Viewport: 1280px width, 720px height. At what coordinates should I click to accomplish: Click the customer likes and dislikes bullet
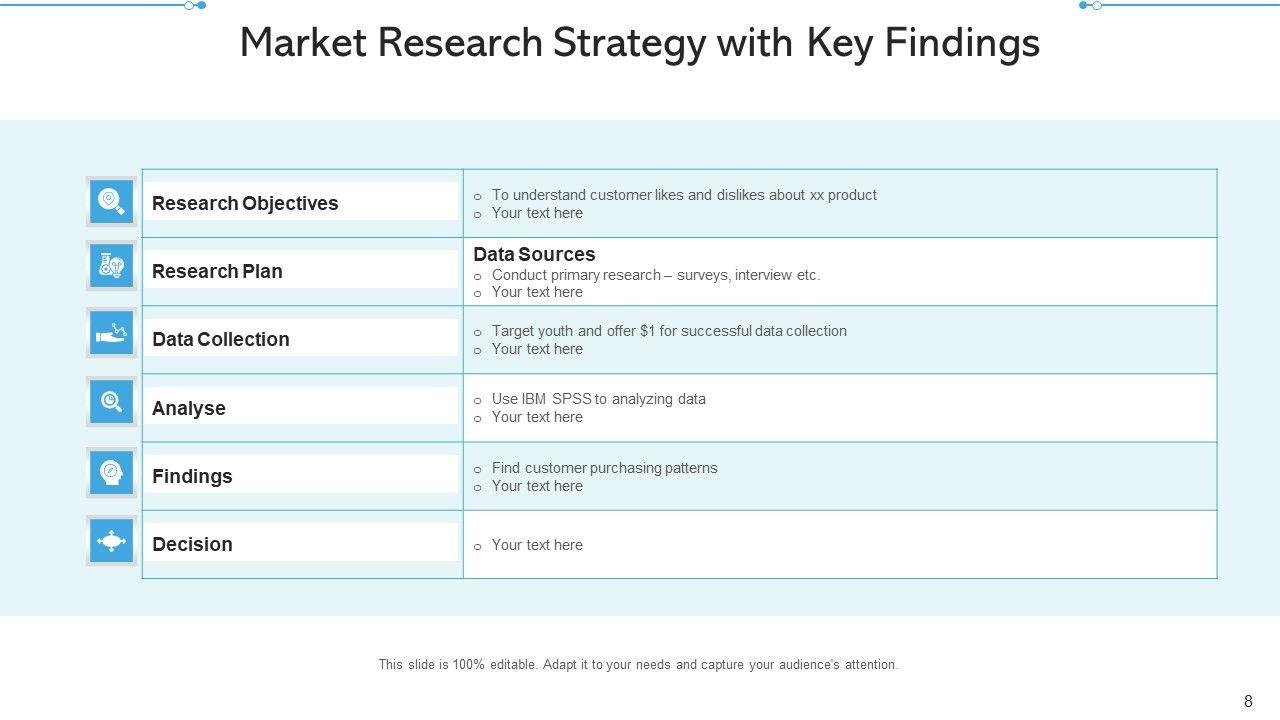pyautogui.click(x=684, y=195)
